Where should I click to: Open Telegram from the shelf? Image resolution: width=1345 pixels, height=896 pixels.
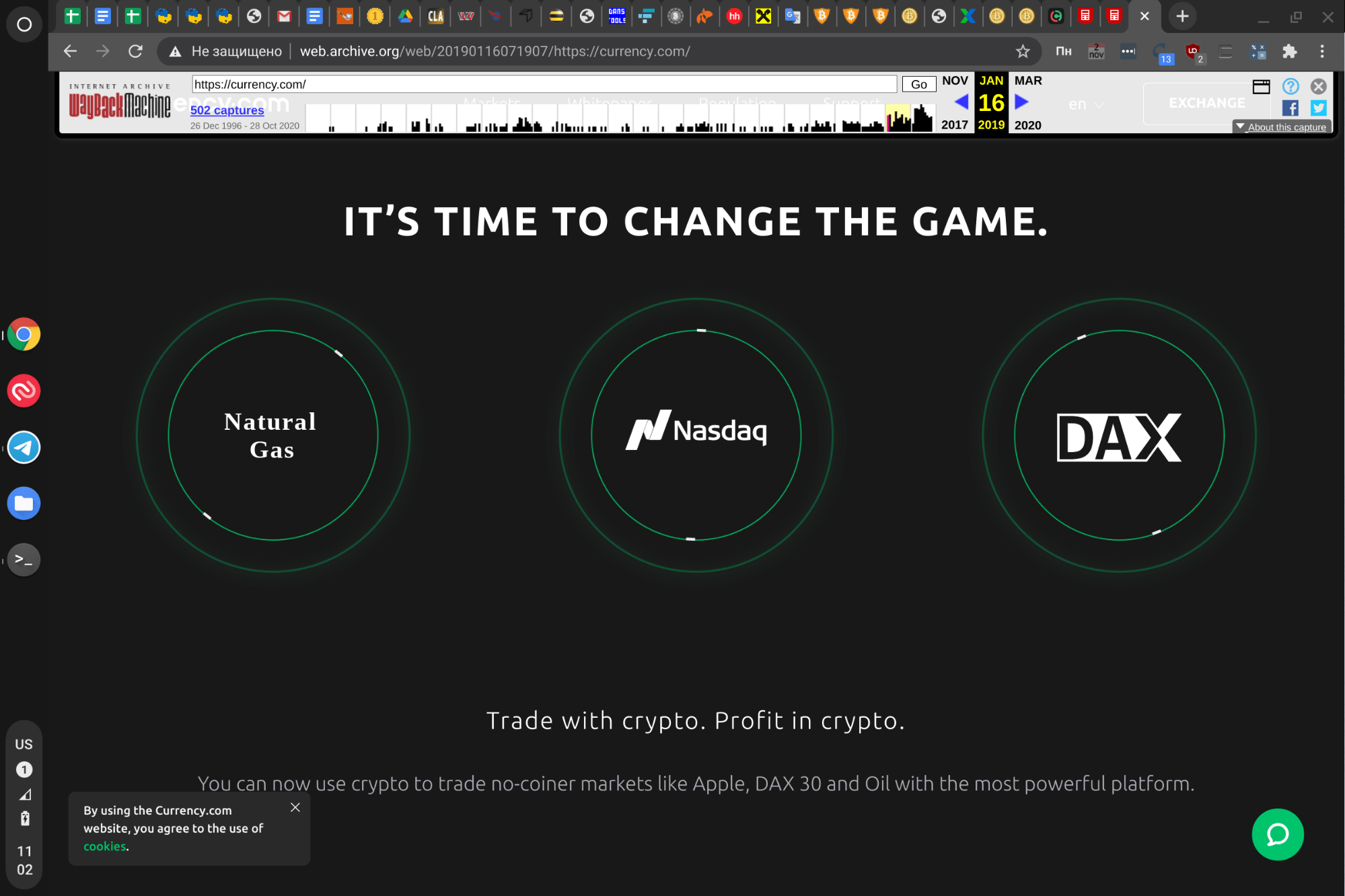point(24,447)
